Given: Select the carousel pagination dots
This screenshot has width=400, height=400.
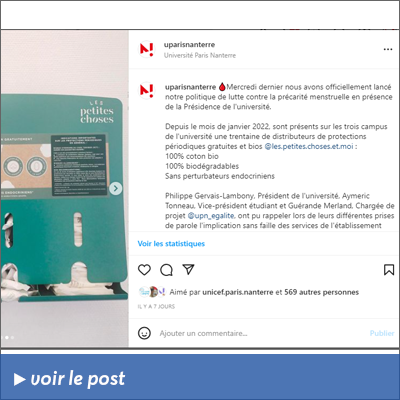Looking at the screenshot, I should click(x=7, y=338).
